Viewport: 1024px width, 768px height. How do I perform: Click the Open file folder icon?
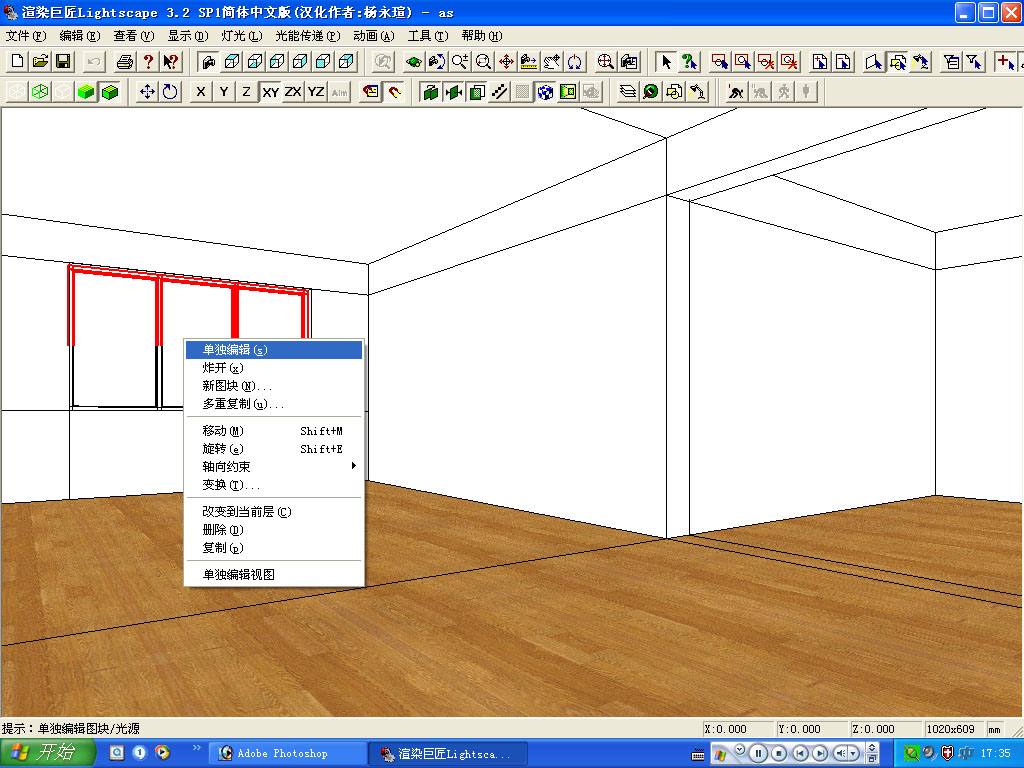pyautogui.click(x=40, y=61)
